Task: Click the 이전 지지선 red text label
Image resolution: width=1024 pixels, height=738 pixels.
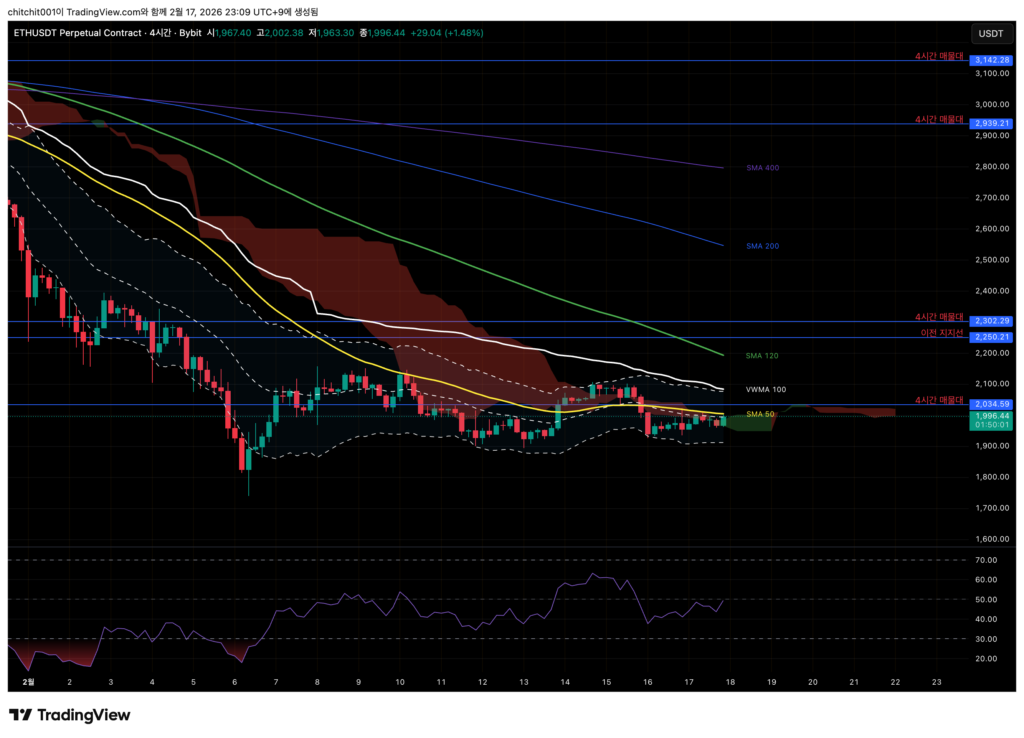Action: 941,332
